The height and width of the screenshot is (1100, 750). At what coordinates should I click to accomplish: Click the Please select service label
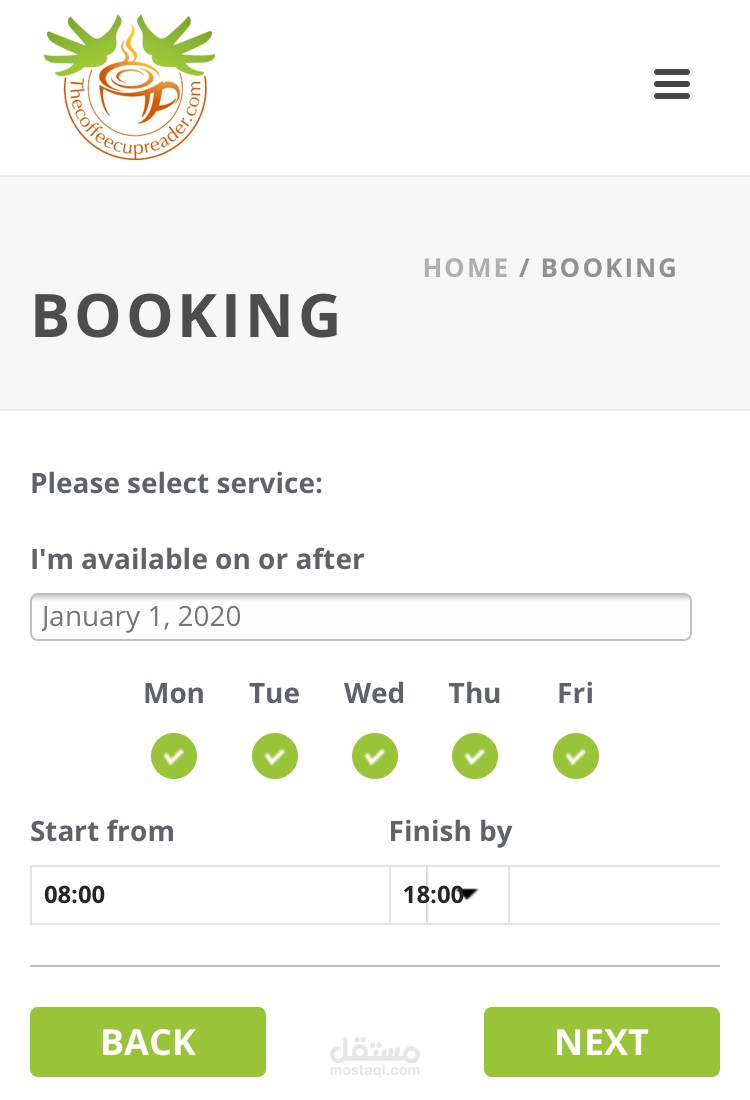[x=177, y=483]
